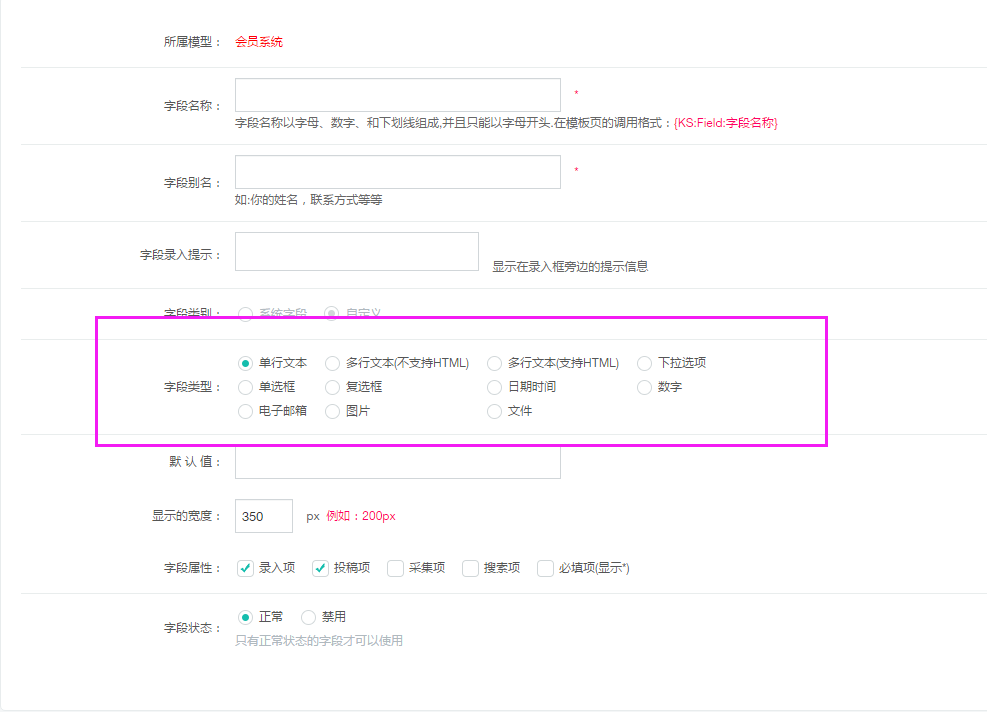Set field status to 禁用

[x=308, y=617]
